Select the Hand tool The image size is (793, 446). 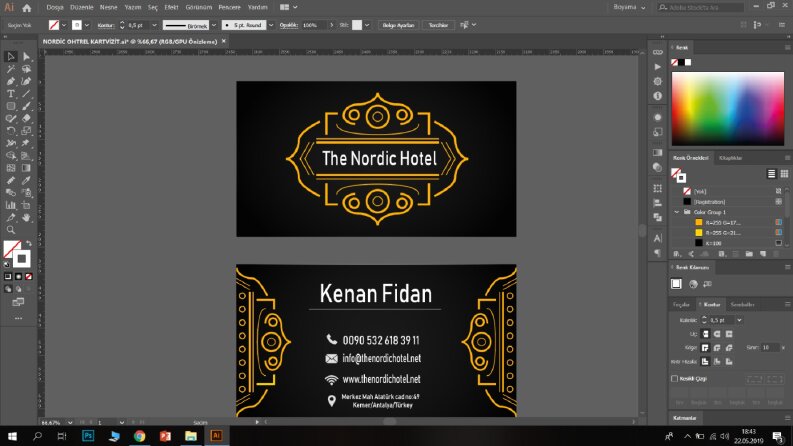pyautogui.click(x=26, y=217)
